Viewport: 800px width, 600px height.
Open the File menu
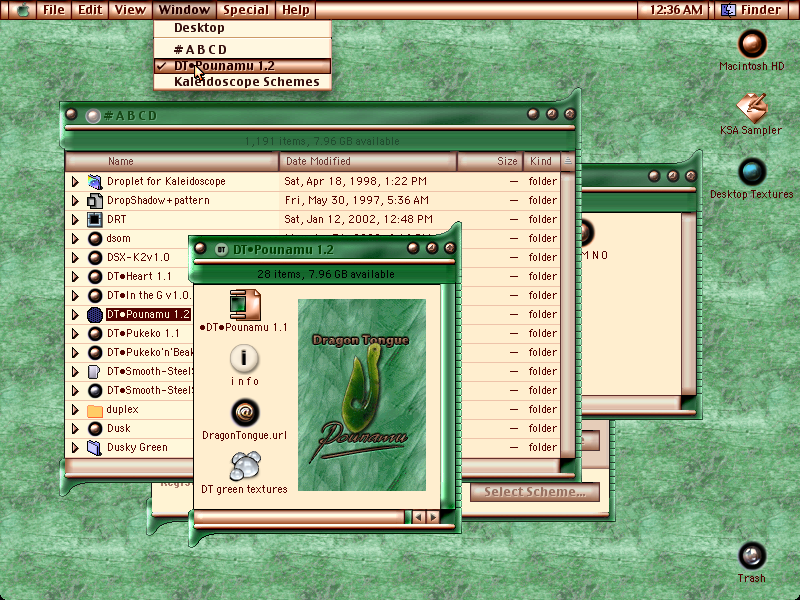pos(54,10)
